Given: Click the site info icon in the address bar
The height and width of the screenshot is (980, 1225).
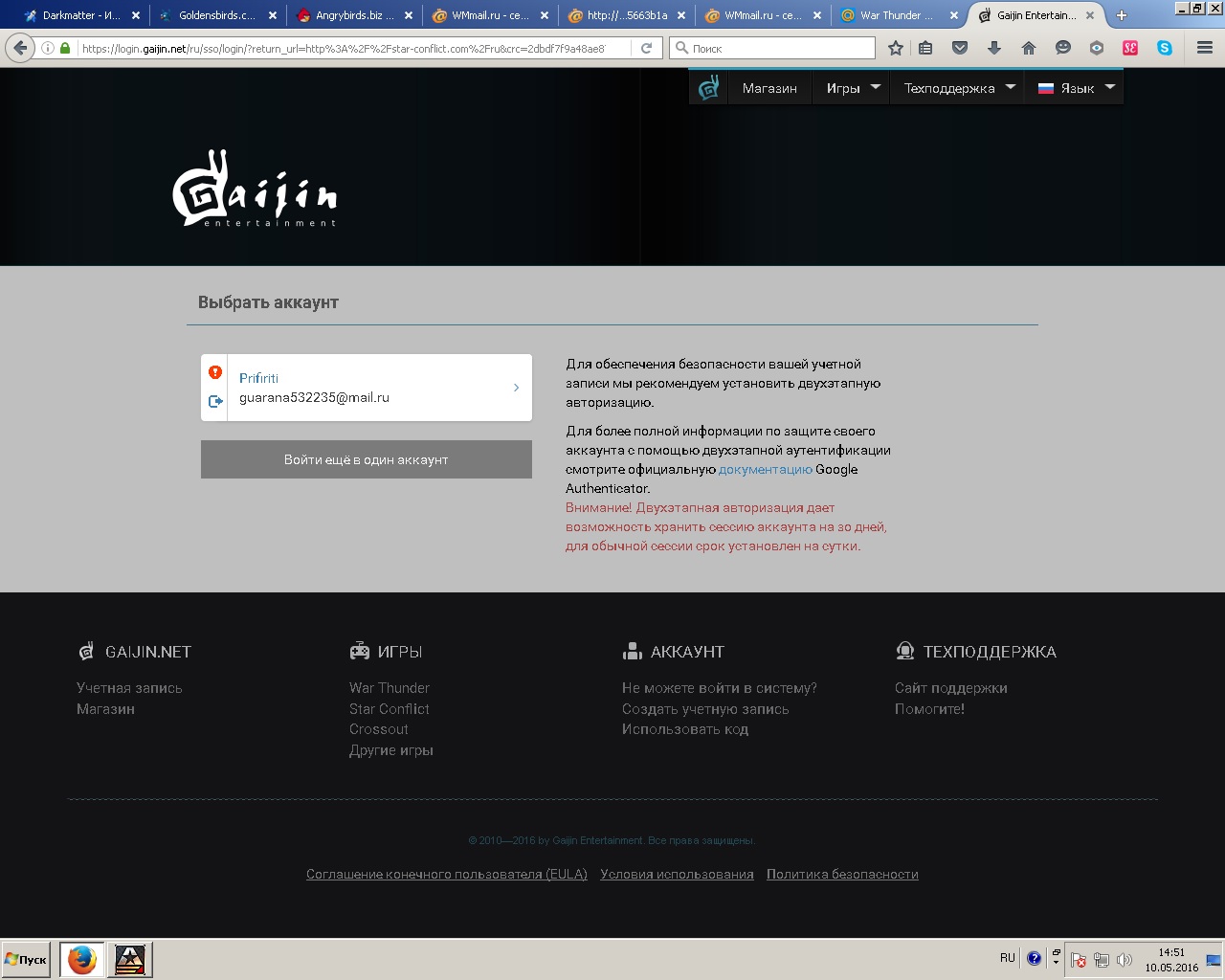Looking at the screenshot, I should (x=48, y=48).
